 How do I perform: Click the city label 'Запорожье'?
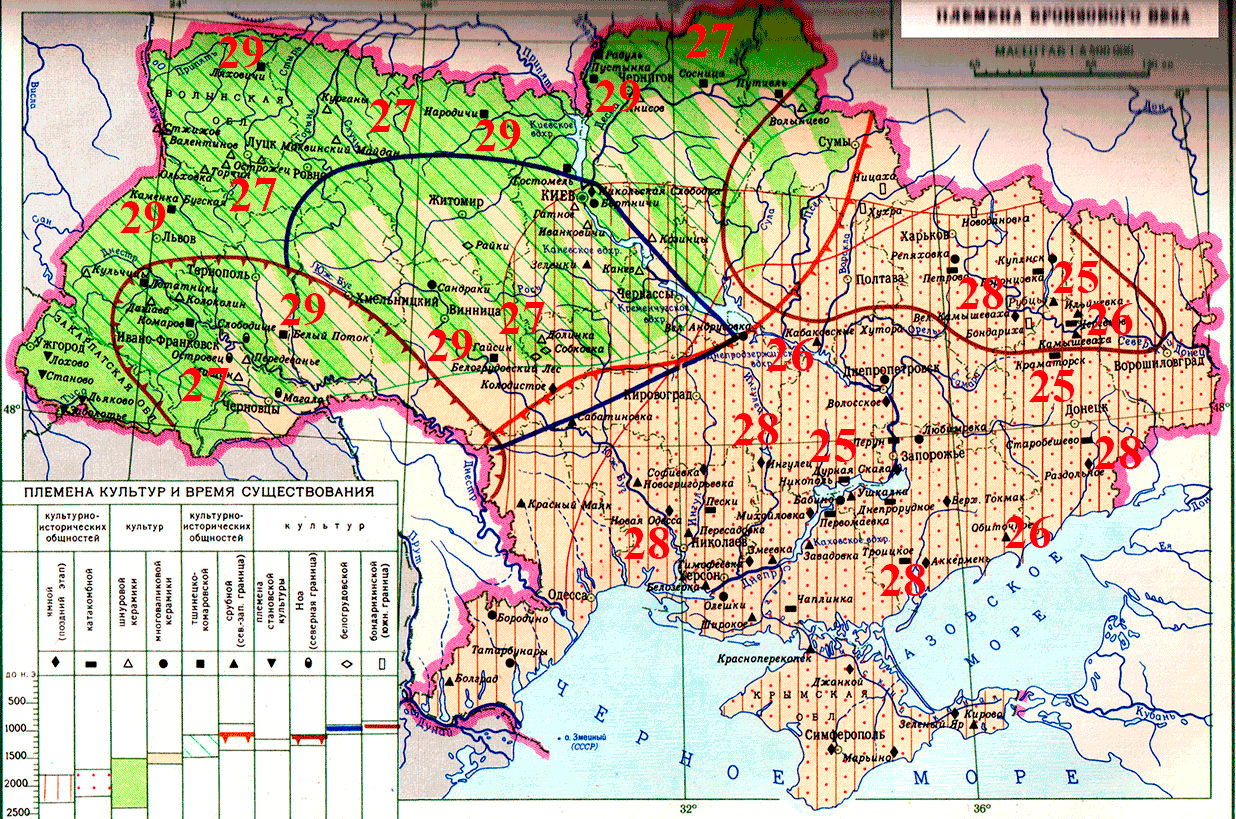coord(932,454)
